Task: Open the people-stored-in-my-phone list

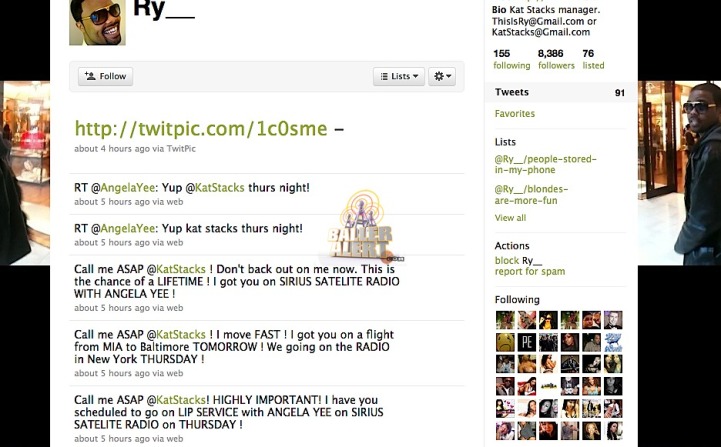Action: pyautogui.click(x=545, y=164)
